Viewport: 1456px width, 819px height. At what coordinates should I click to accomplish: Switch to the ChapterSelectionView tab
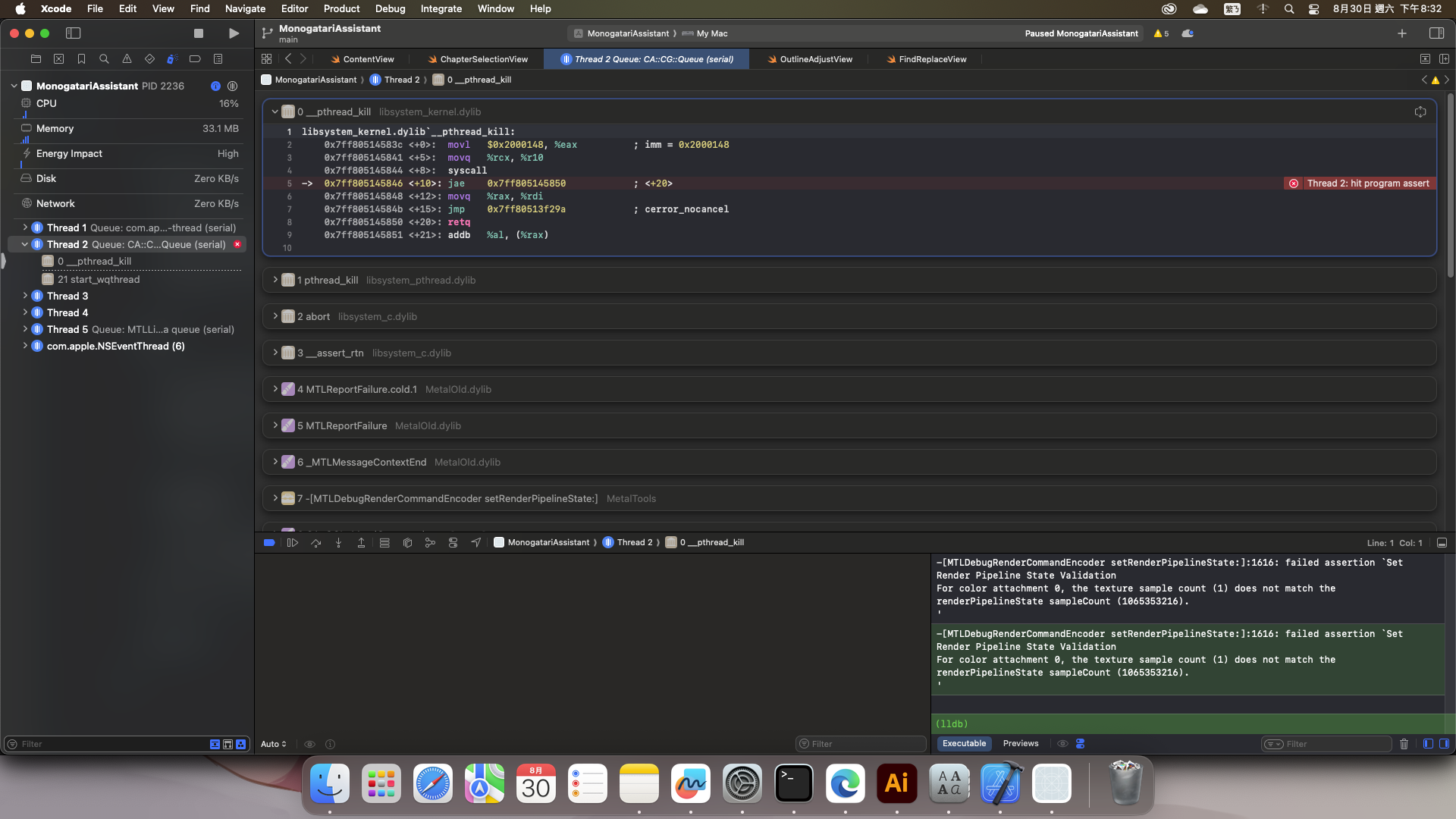pos(478,59)
